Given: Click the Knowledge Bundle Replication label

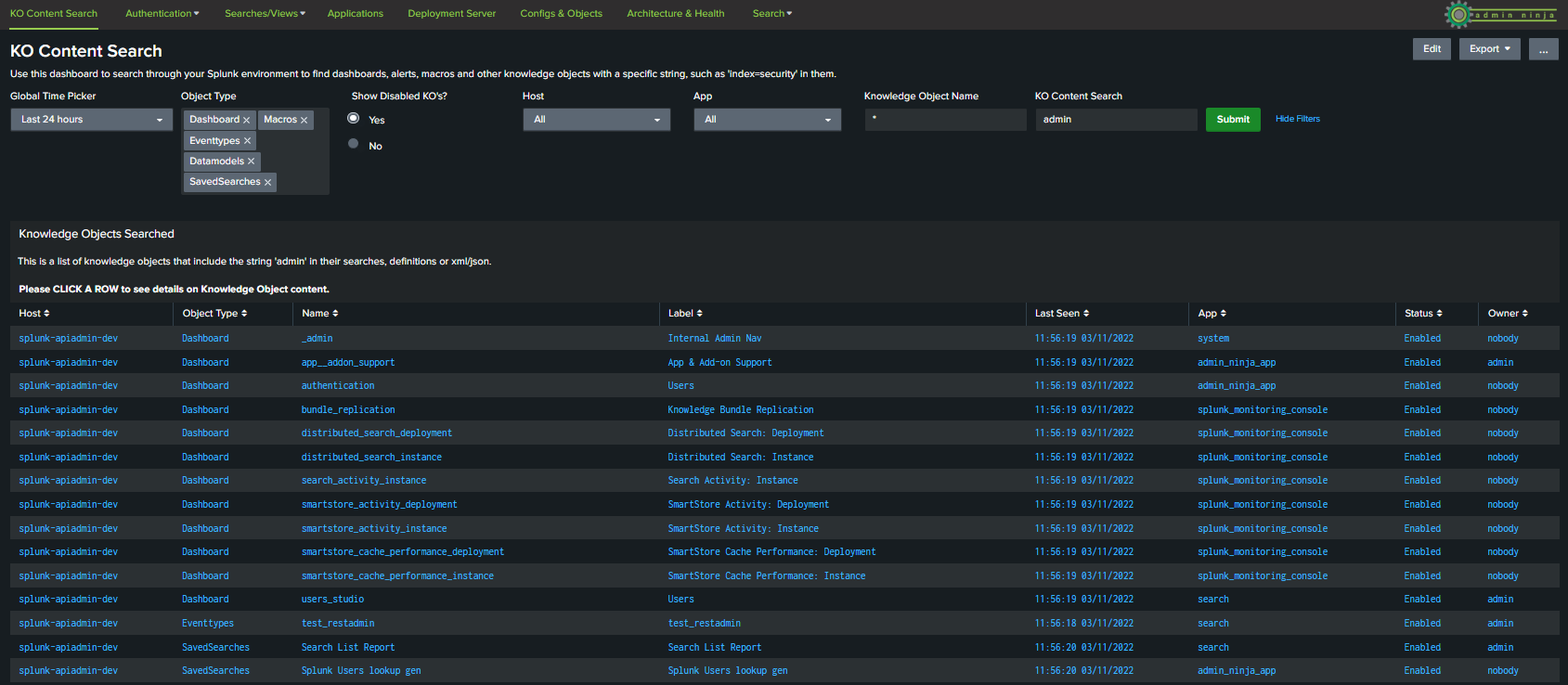Looking at the screenshot, I should click(x=741, y=410).
